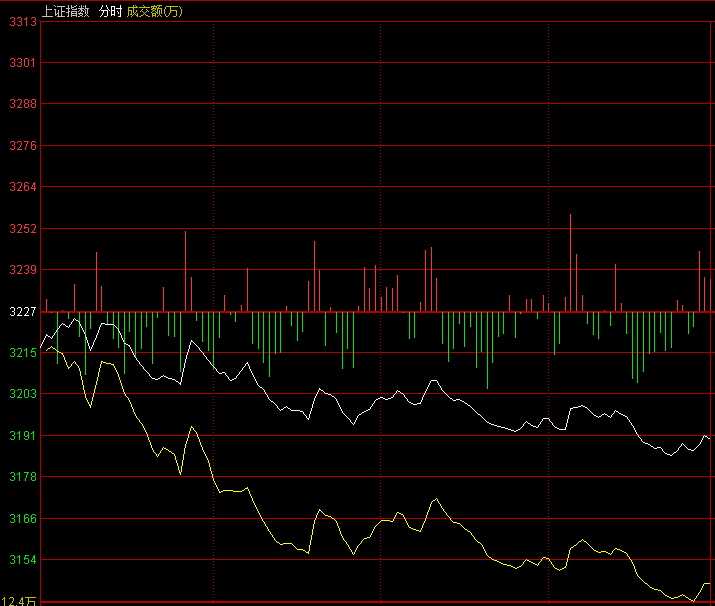The width and height of the screenshot is (715, 606).
Task: Click the 成交额(万) indicator label
Action: [155, 11]
